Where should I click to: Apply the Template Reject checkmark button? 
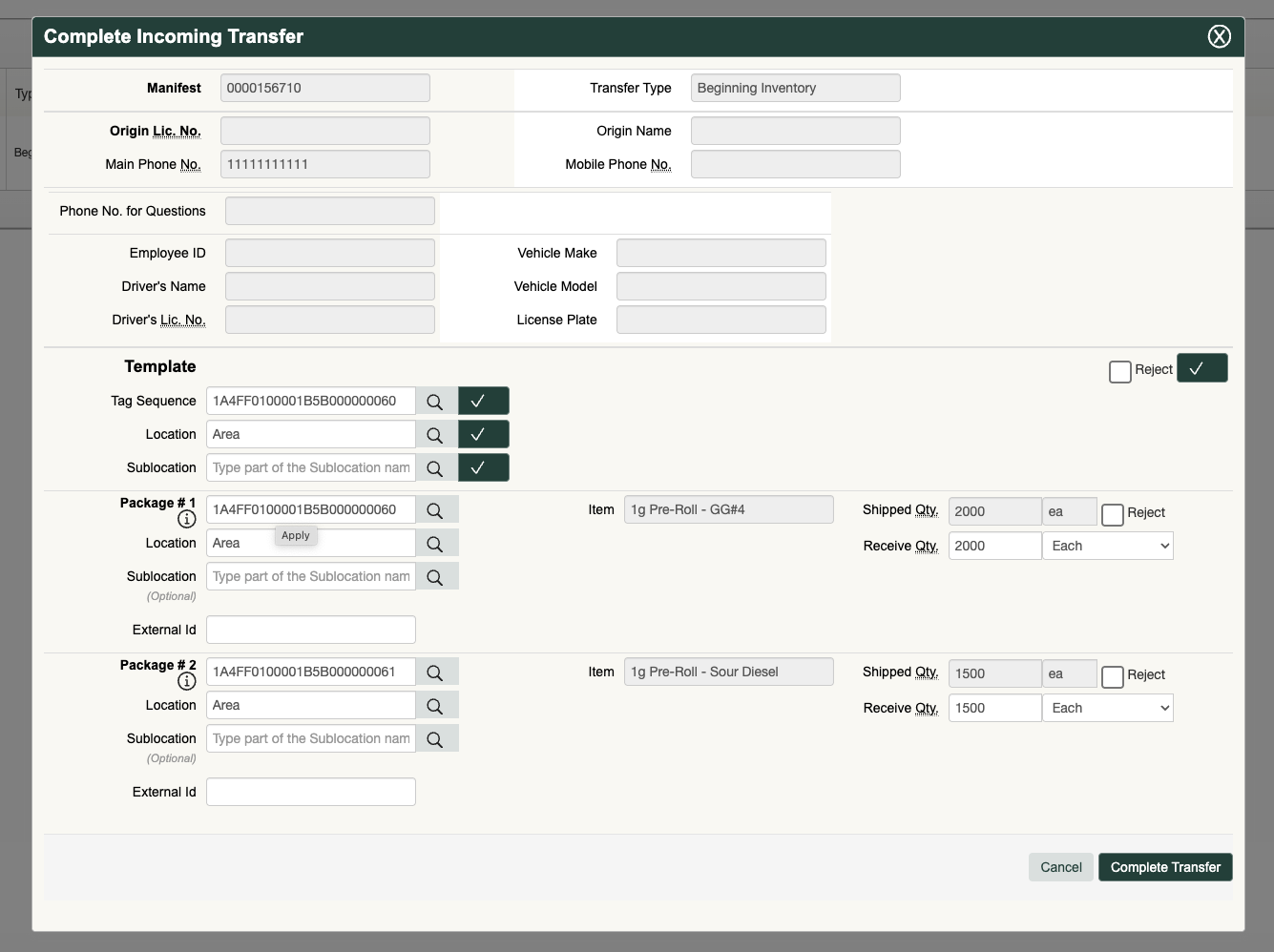pos(1201,369)
